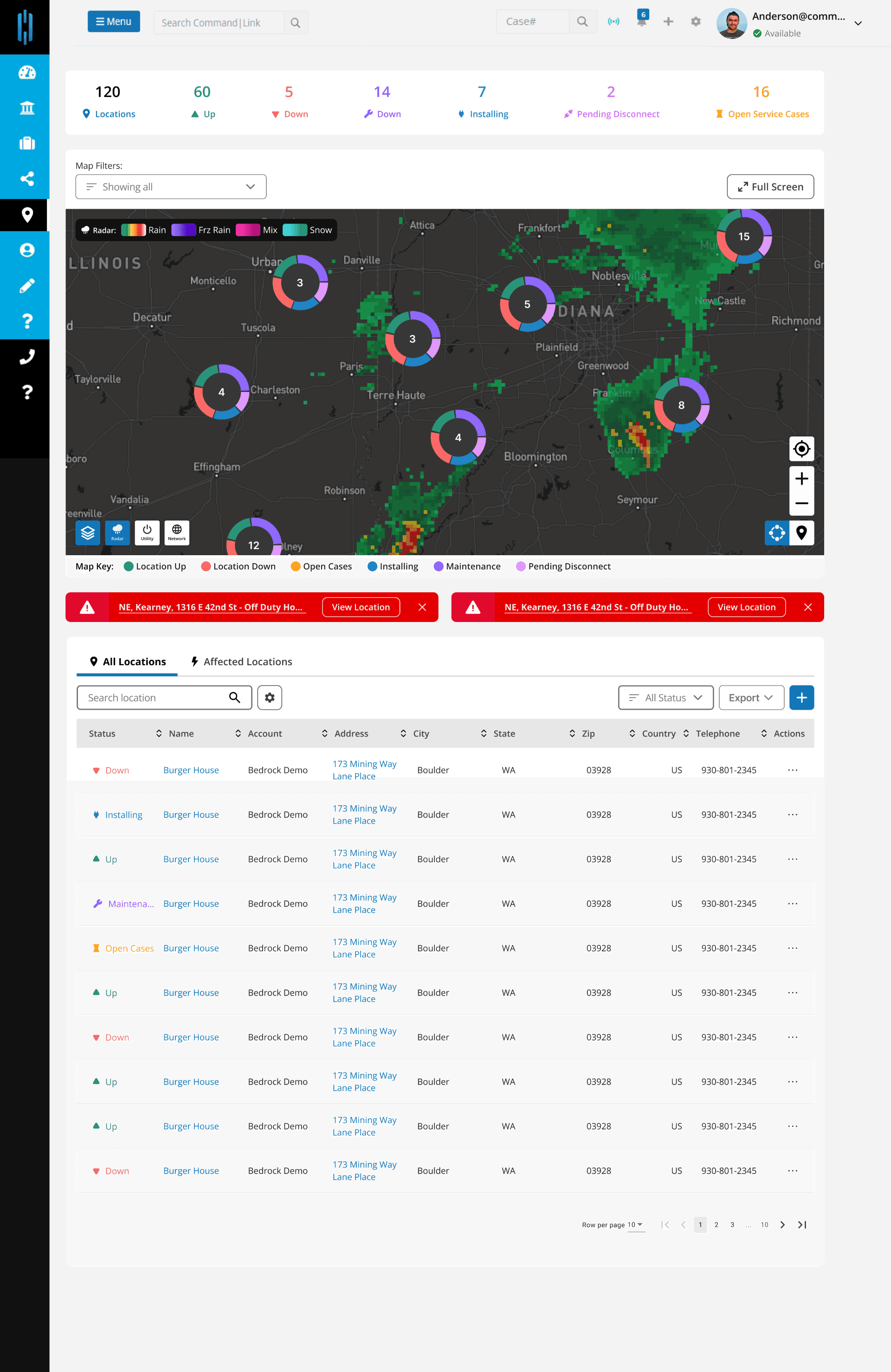Viewport: 891px width, 1372px height.
Task: Click the Rain radar color swatch
Action: tap(133, 230)
